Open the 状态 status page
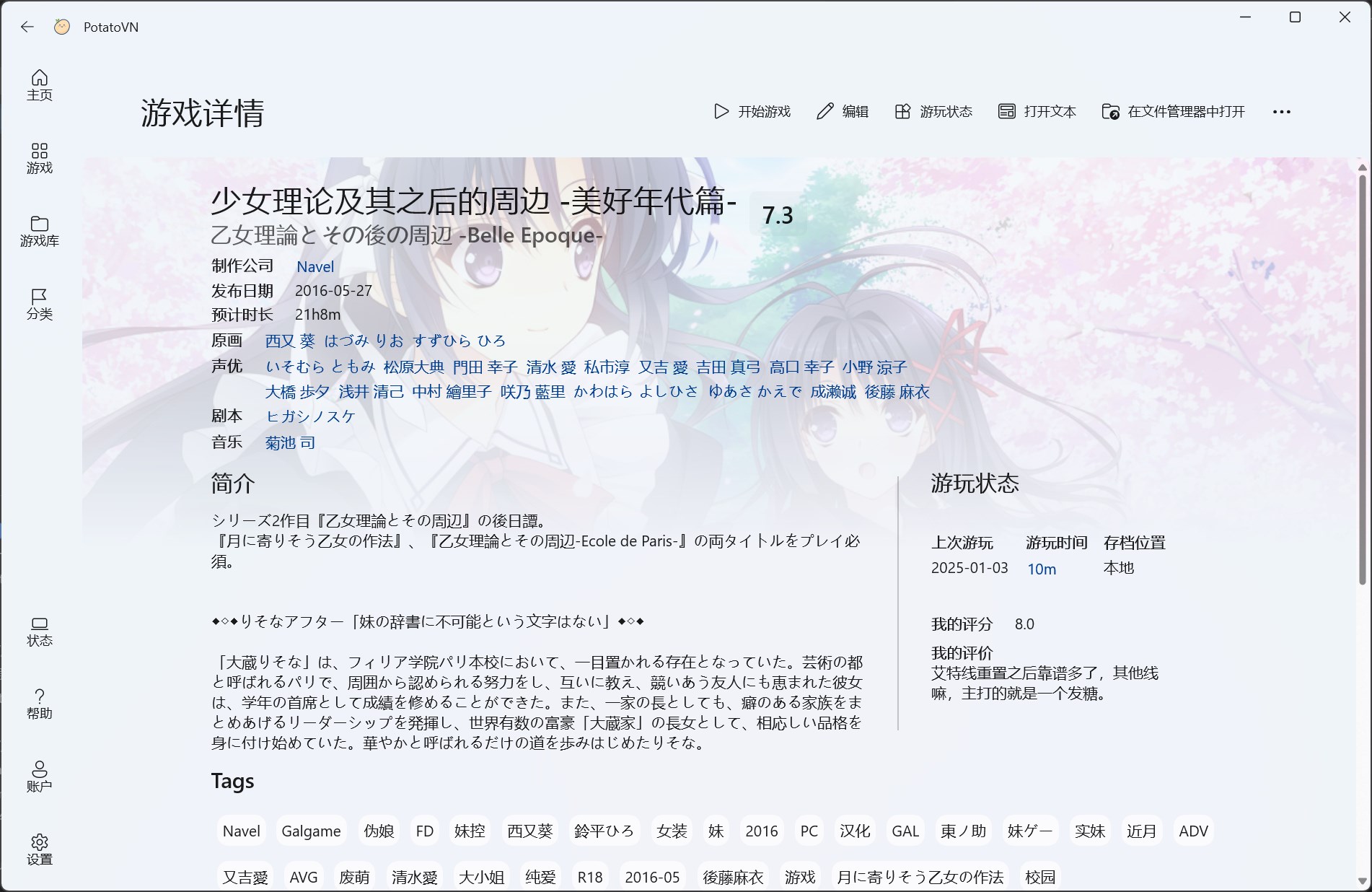Image resolution: width=1372 pixels, height=892 pixels. tap(40, 631)
